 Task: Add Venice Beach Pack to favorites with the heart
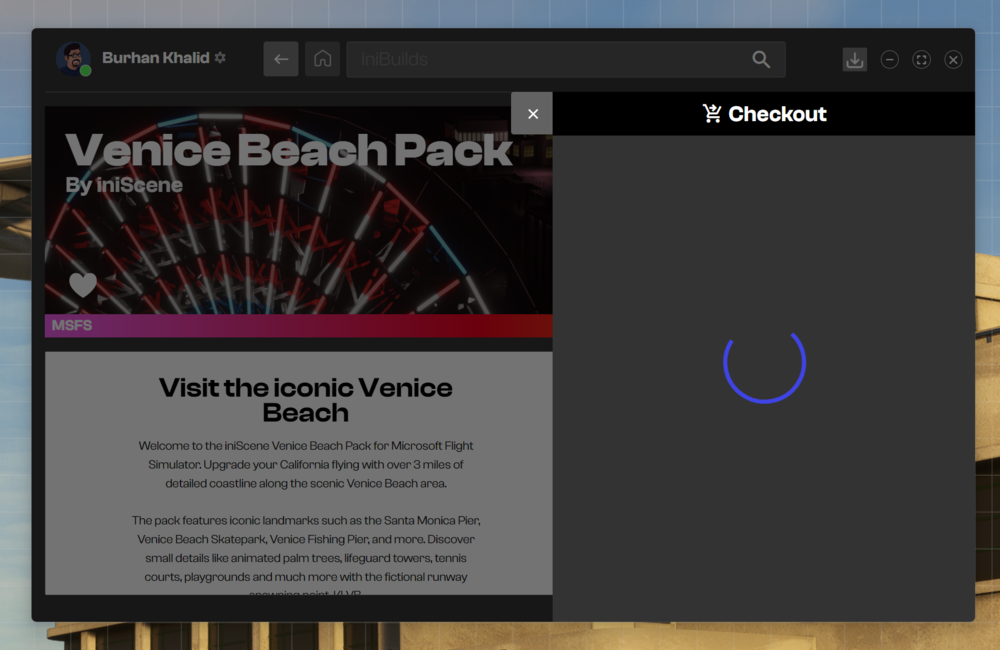tap(83, 285)
